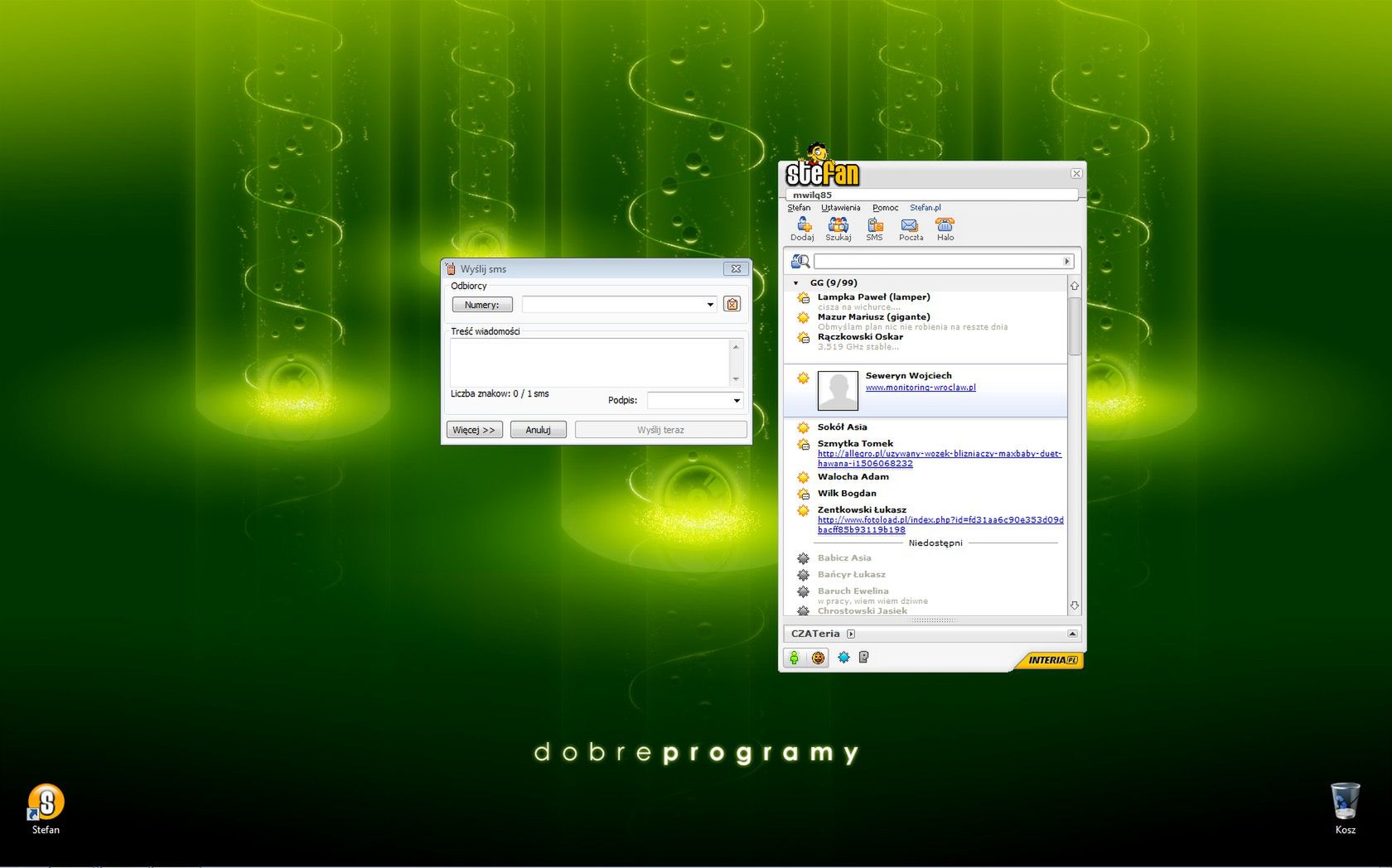Close the Wyślij sms dialog

coord(736,269)
